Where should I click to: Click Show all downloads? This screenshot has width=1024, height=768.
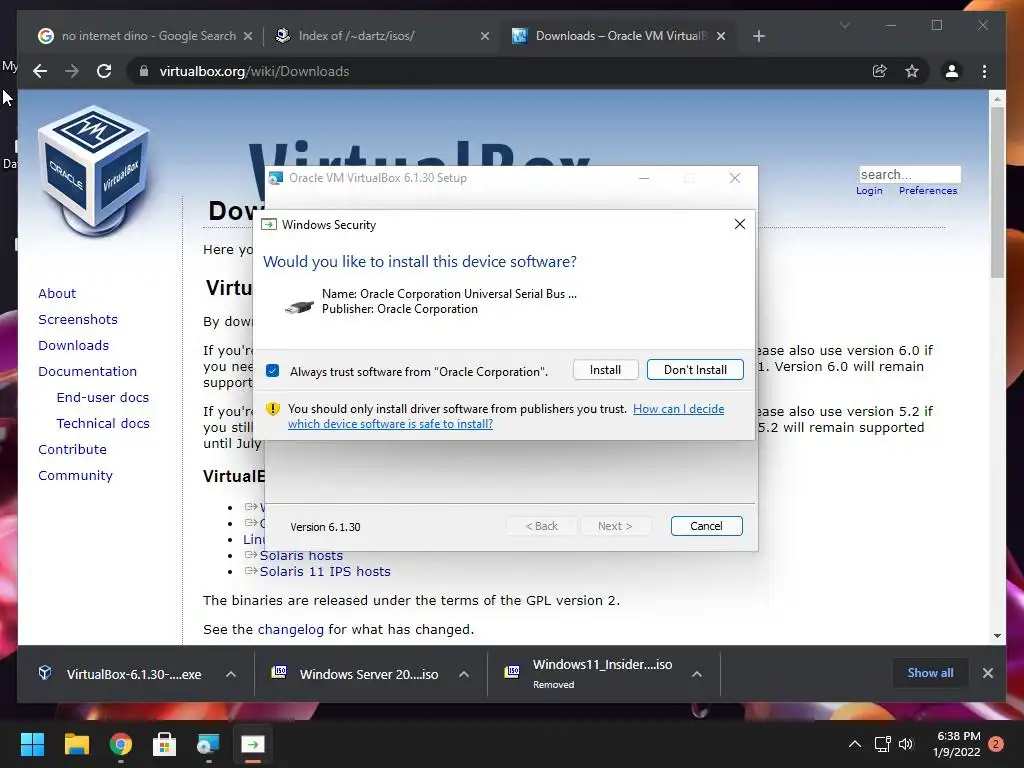coord(931,673)
